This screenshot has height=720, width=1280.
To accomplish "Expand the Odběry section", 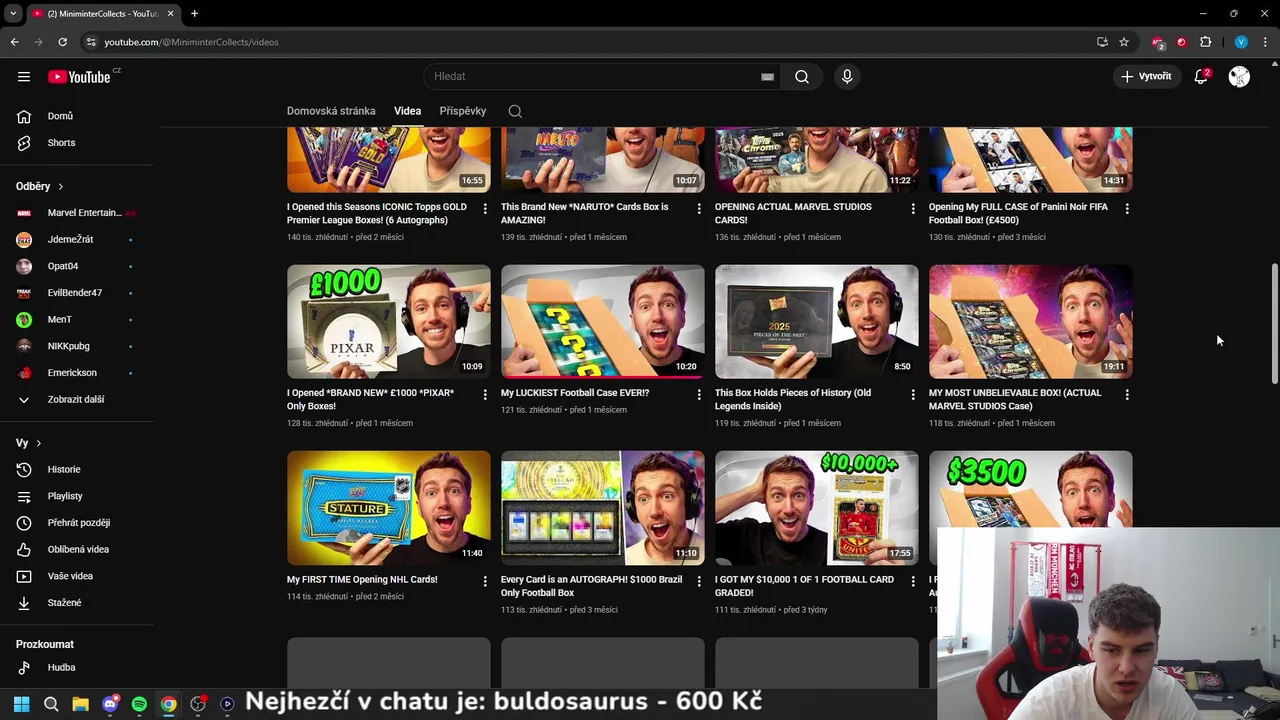I will tap(40, 186).
